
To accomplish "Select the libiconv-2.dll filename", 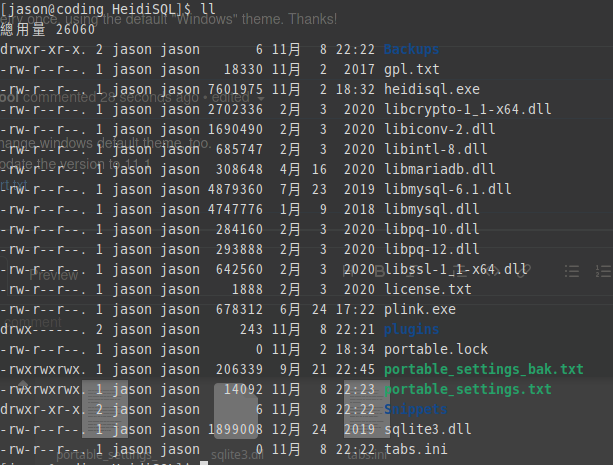I will pyautogui.click(x=439, y=129).
